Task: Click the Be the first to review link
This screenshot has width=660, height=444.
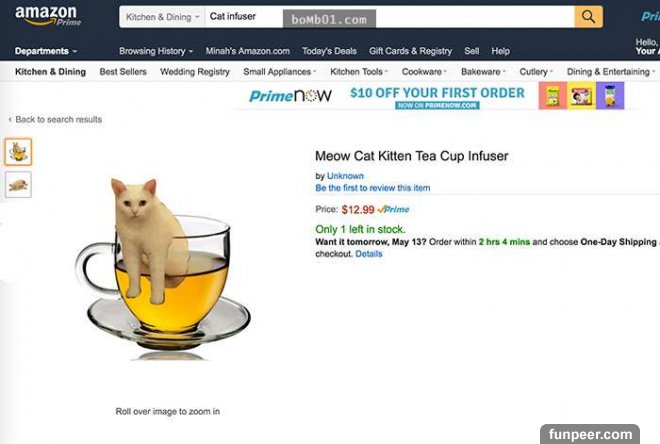Action: pyautogui.click(x=373, y=188)
